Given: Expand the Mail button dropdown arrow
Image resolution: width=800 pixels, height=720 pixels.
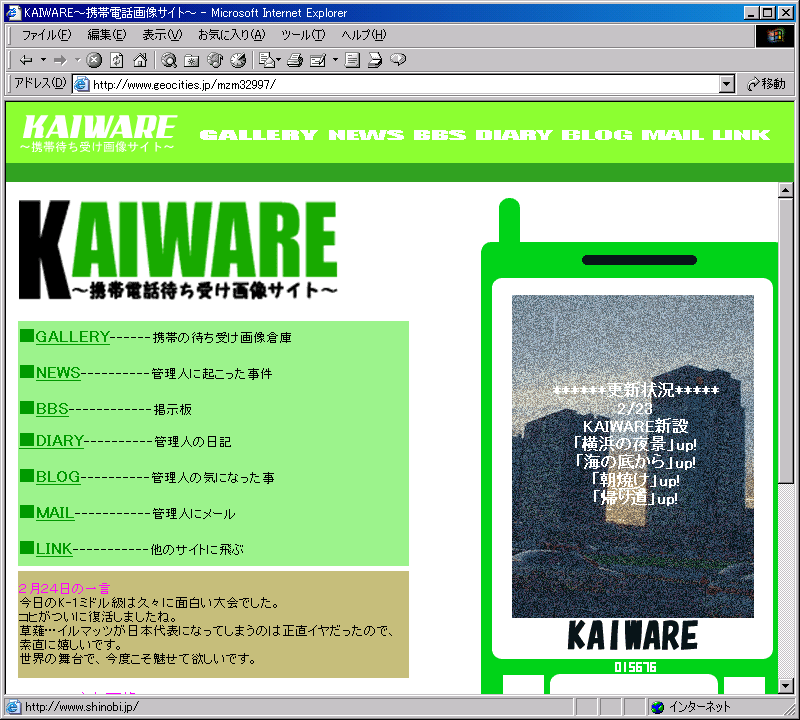Looking at the screenshot, I should coord(279,60).
